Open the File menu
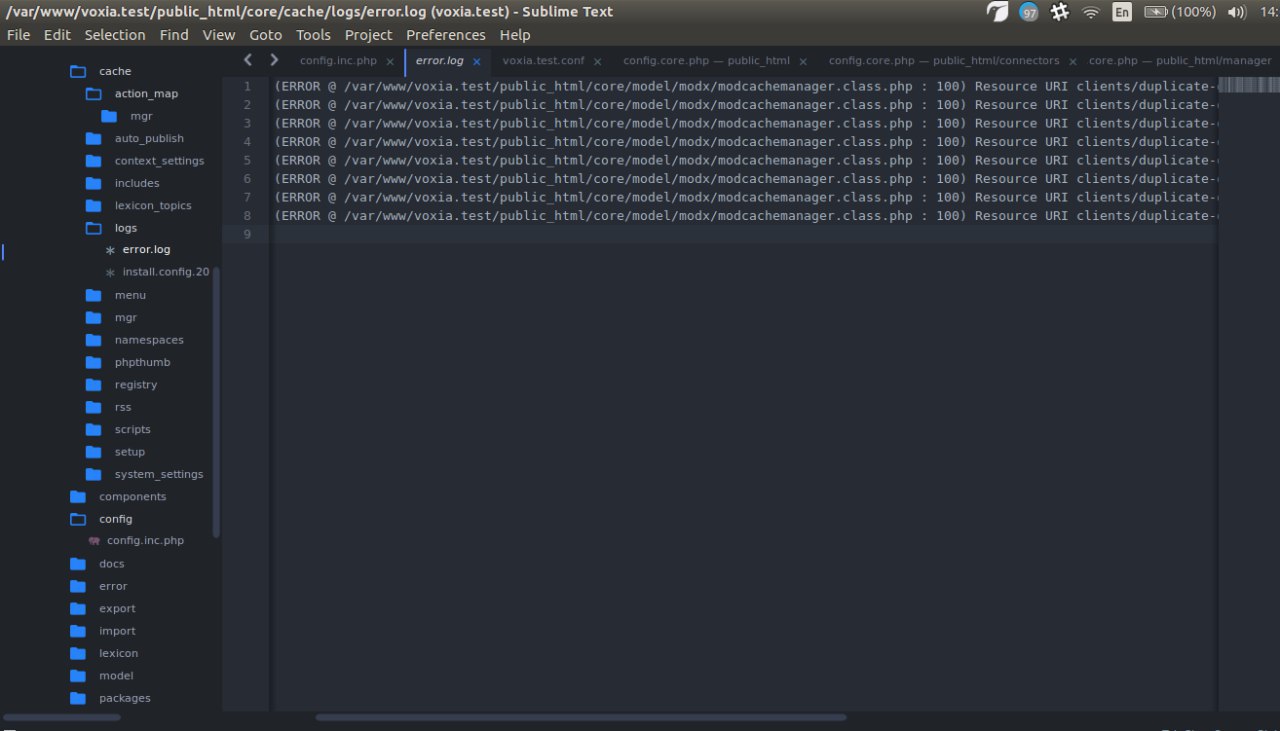Image resolution: width=1280 pixels, height=731 pixels. 18,35
